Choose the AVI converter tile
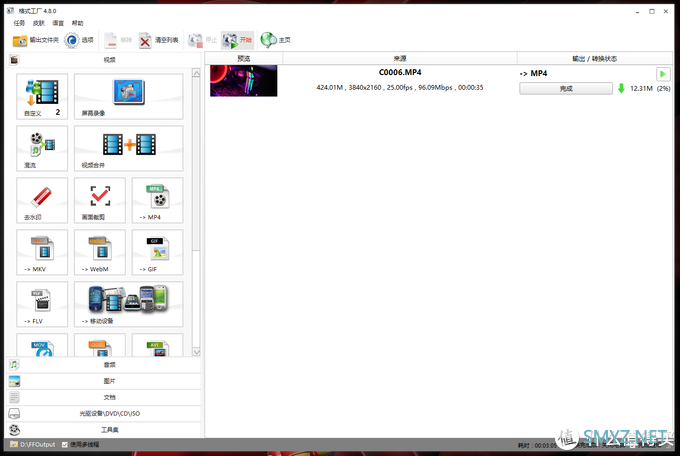 [157, 345]
